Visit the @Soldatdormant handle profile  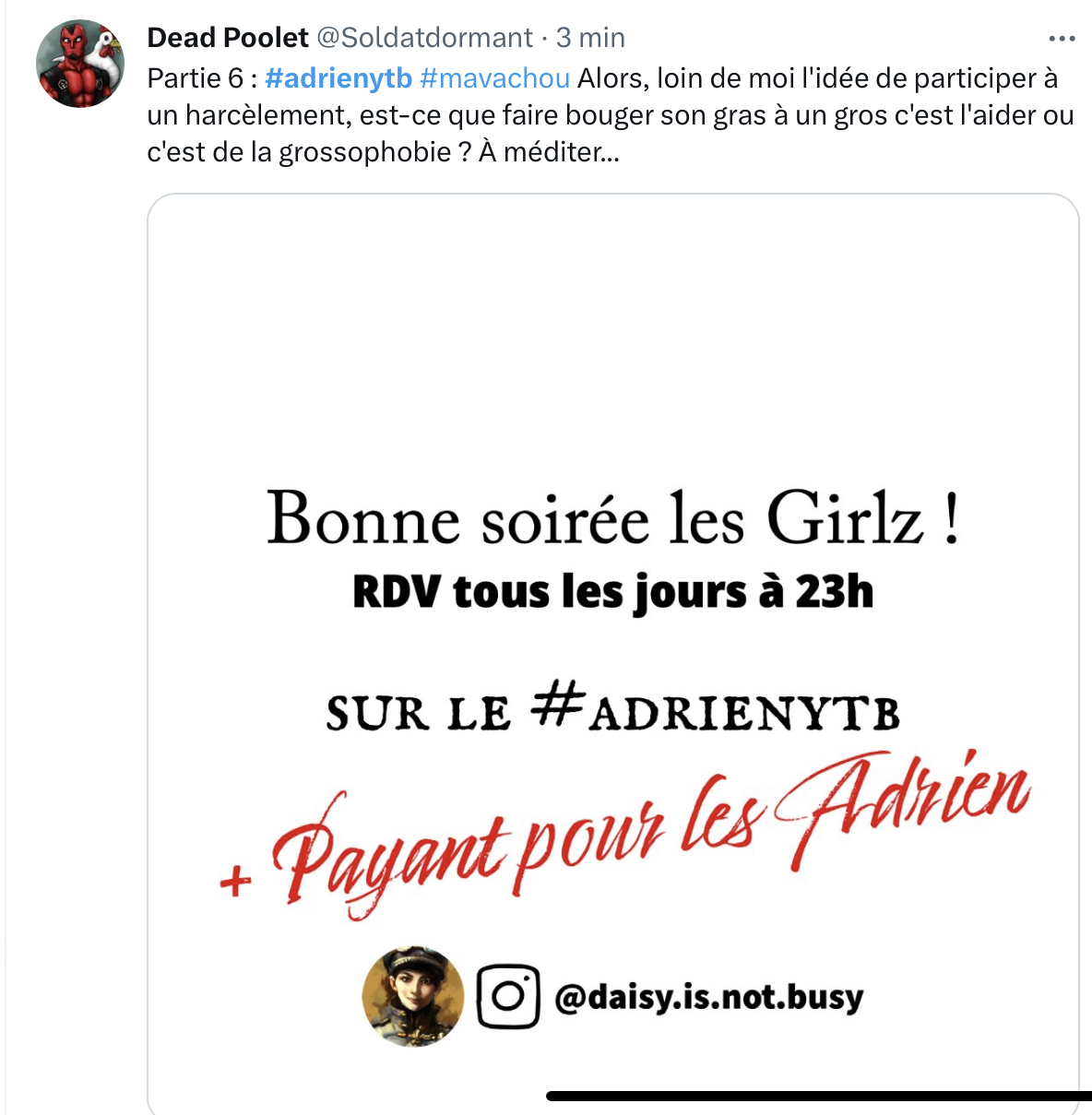tap(425, 38)
